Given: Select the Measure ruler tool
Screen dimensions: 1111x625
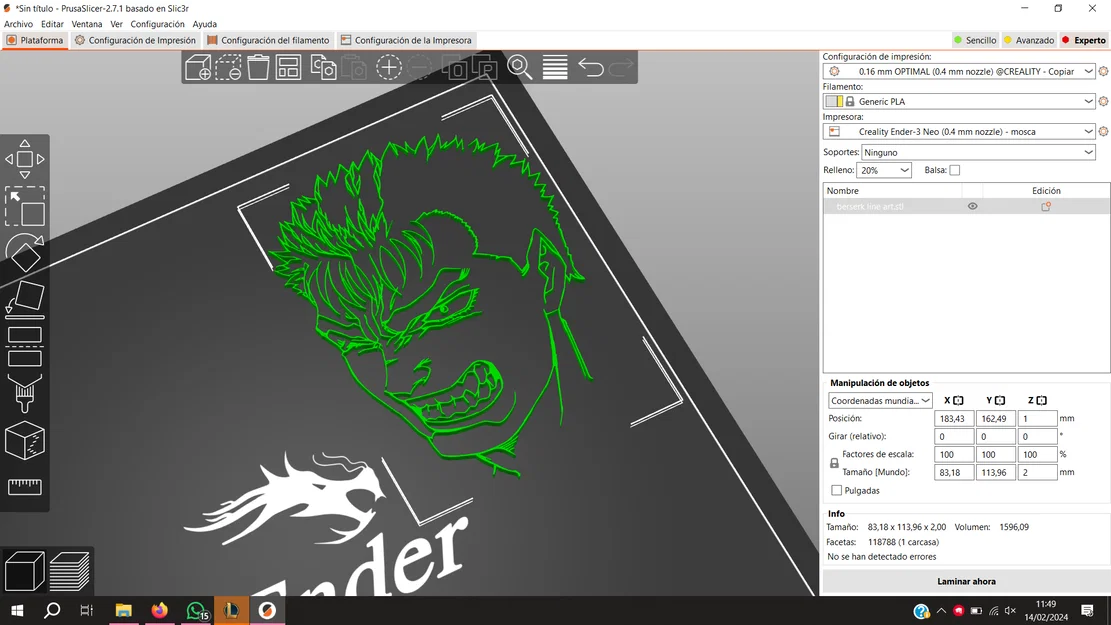Looking at the screenshot, I should (x=25, y=486).
